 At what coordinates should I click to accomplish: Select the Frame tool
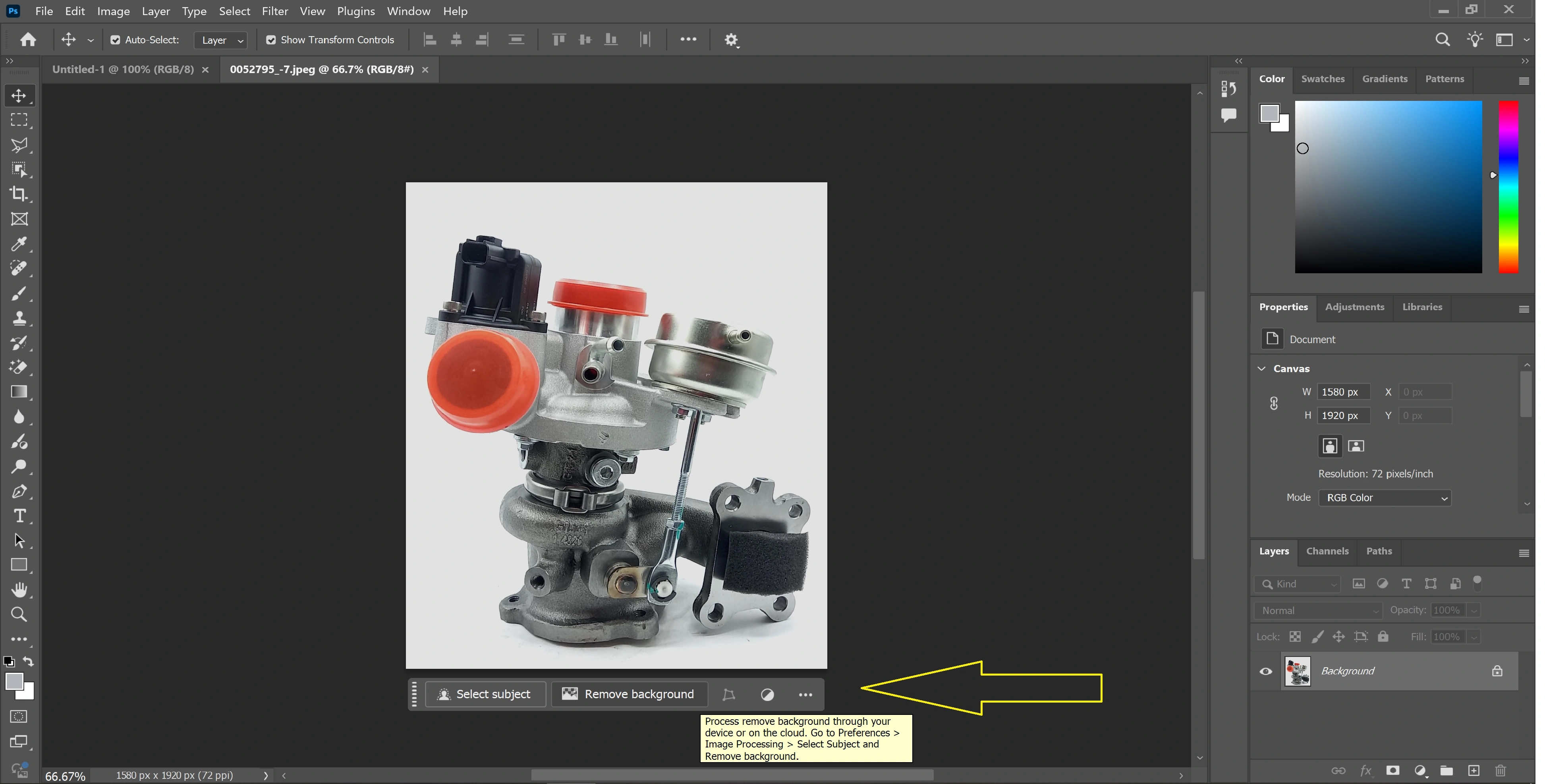19,219
